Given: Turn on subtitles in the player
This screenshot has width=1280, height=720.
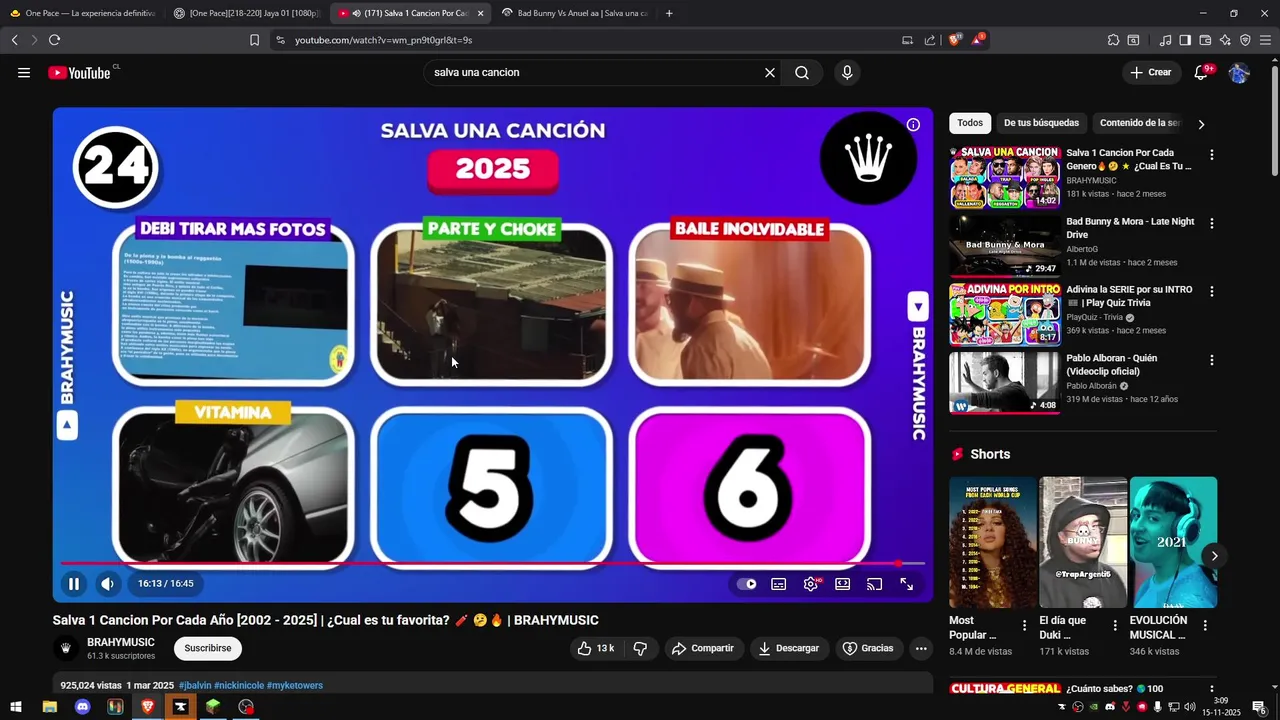Looking at the screenshot, I should click(778, 584).
